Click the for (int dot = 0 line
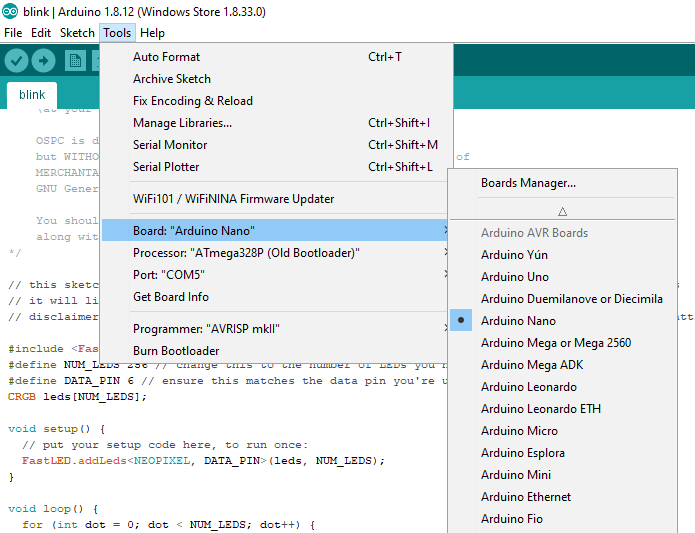Viewport: 695px width, 533px height. point(168,525)
